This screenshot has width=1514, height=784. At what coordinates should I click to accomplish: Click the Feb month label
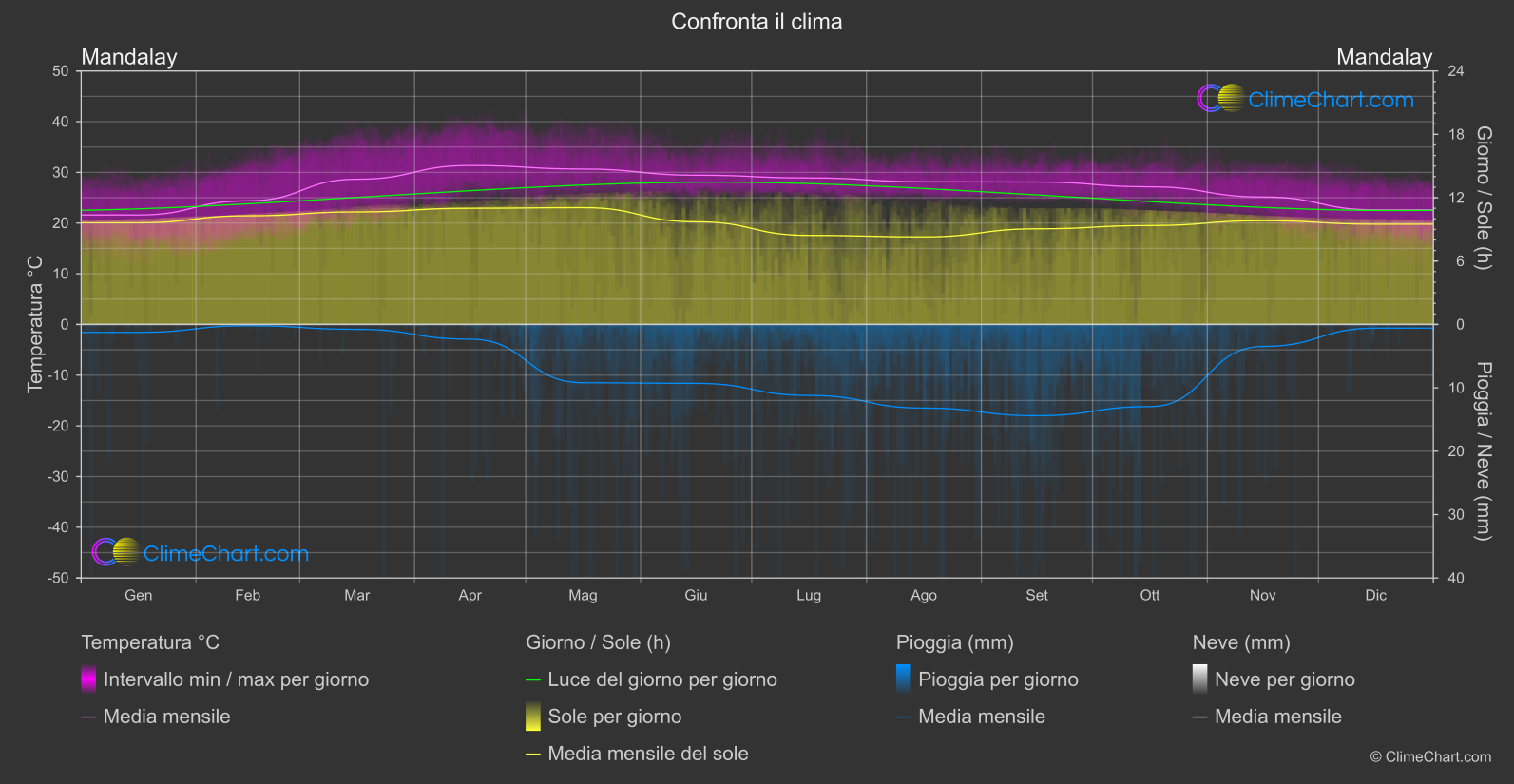(x=248, y=595)
